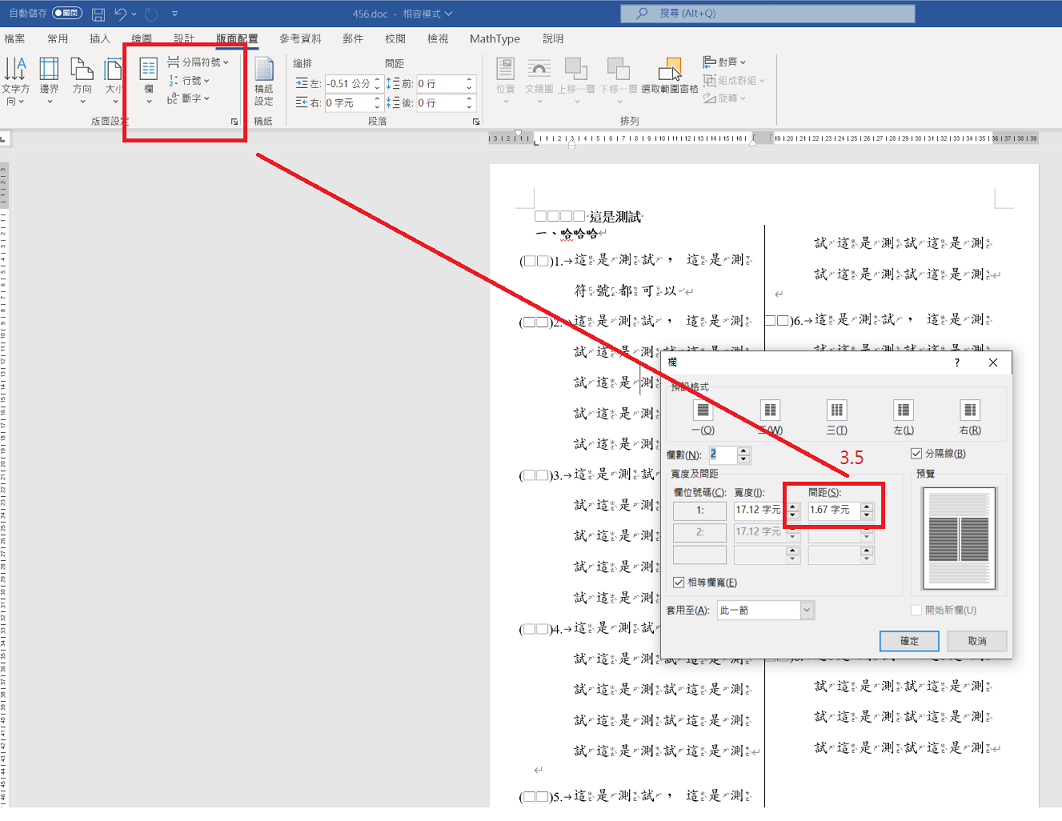Toggle the 分隔線(B) checkbox
This screenshot has width=1062, height=821.
coord(916,453)
